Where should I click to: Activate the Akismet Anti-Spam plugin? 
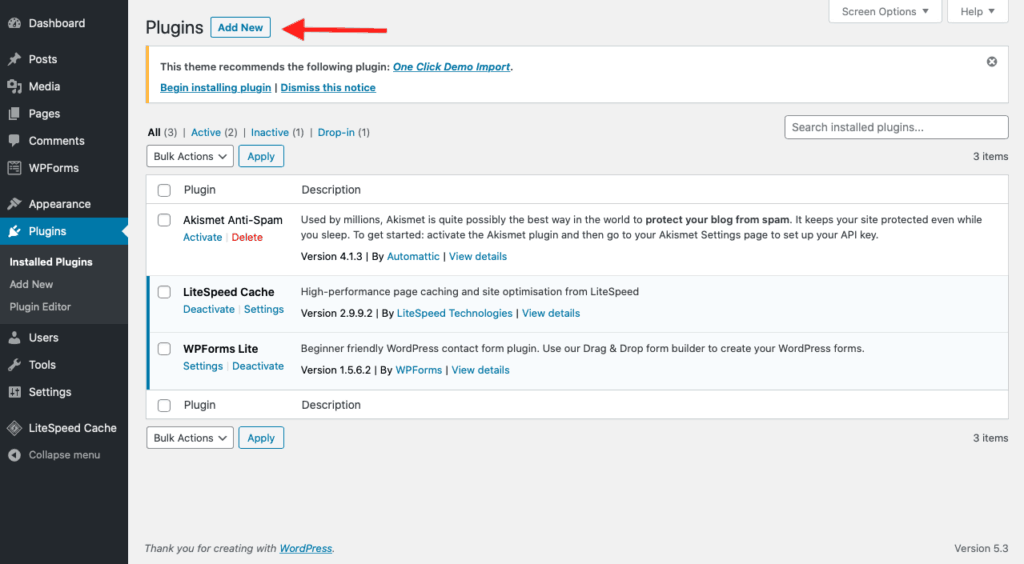point(202,238)
